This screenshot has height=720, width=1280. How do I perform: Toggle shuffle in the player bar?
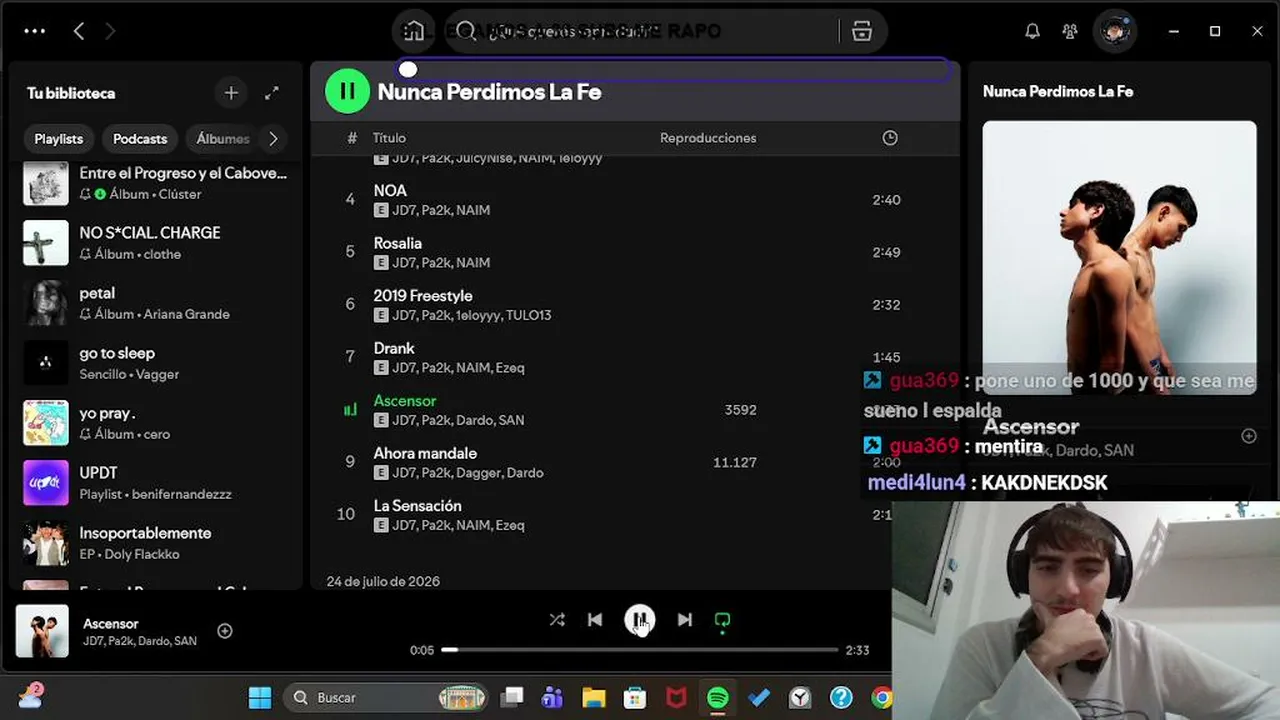557,620
